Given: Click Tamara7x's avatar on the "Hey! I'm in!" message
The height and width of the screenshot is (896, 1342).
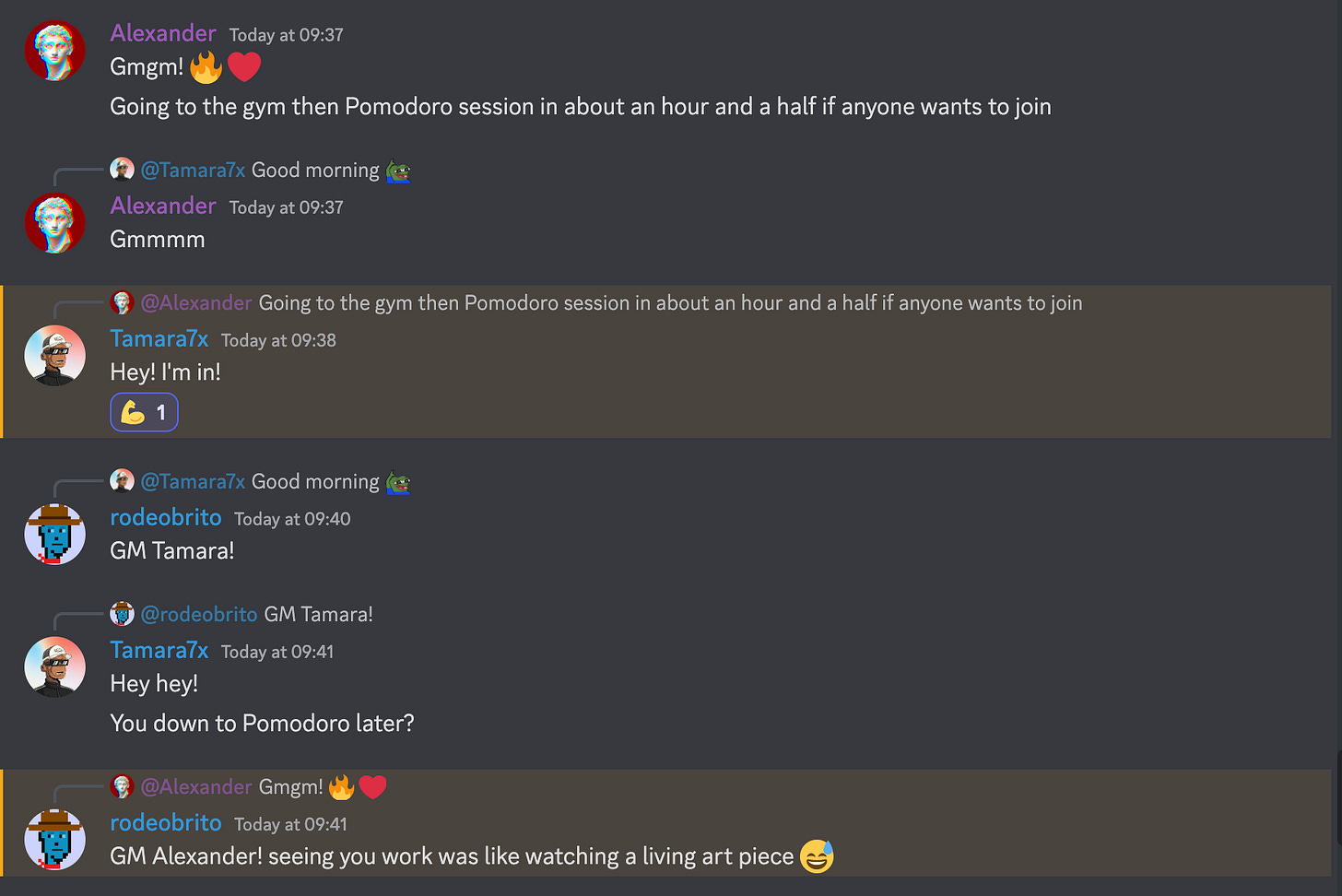Looking at the screenshot, I should click(x=54, y=356).
